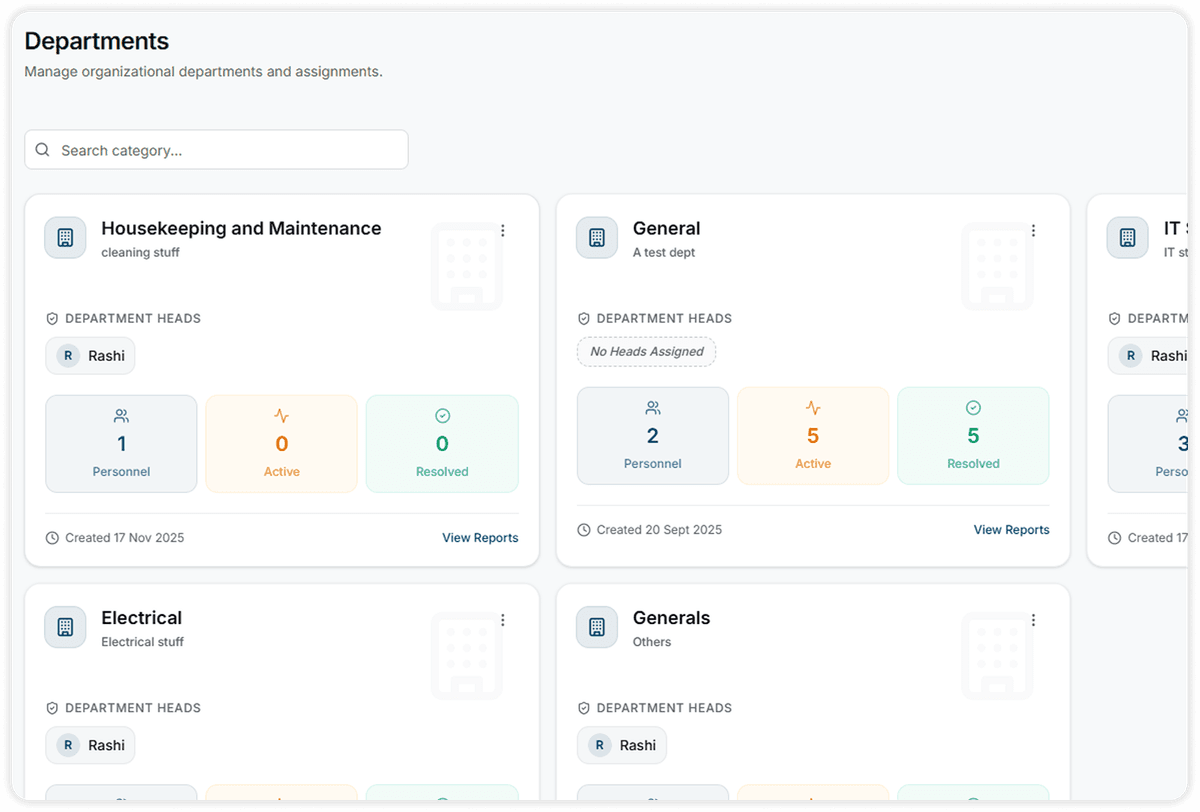Click the Housekeeping and Maintenance building icon

point(65,238)
